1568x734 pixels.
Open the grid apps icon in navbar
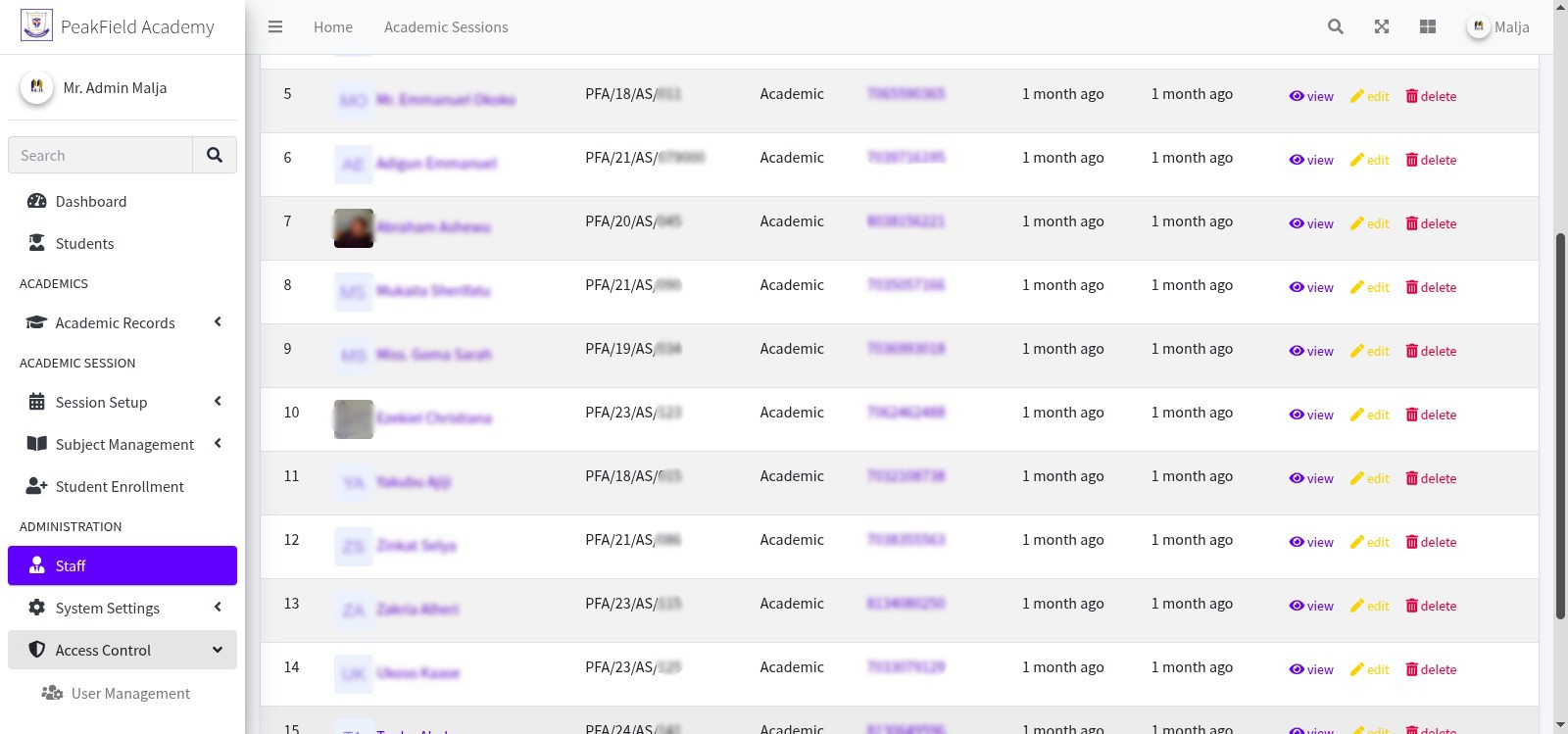coord(1428,27)
